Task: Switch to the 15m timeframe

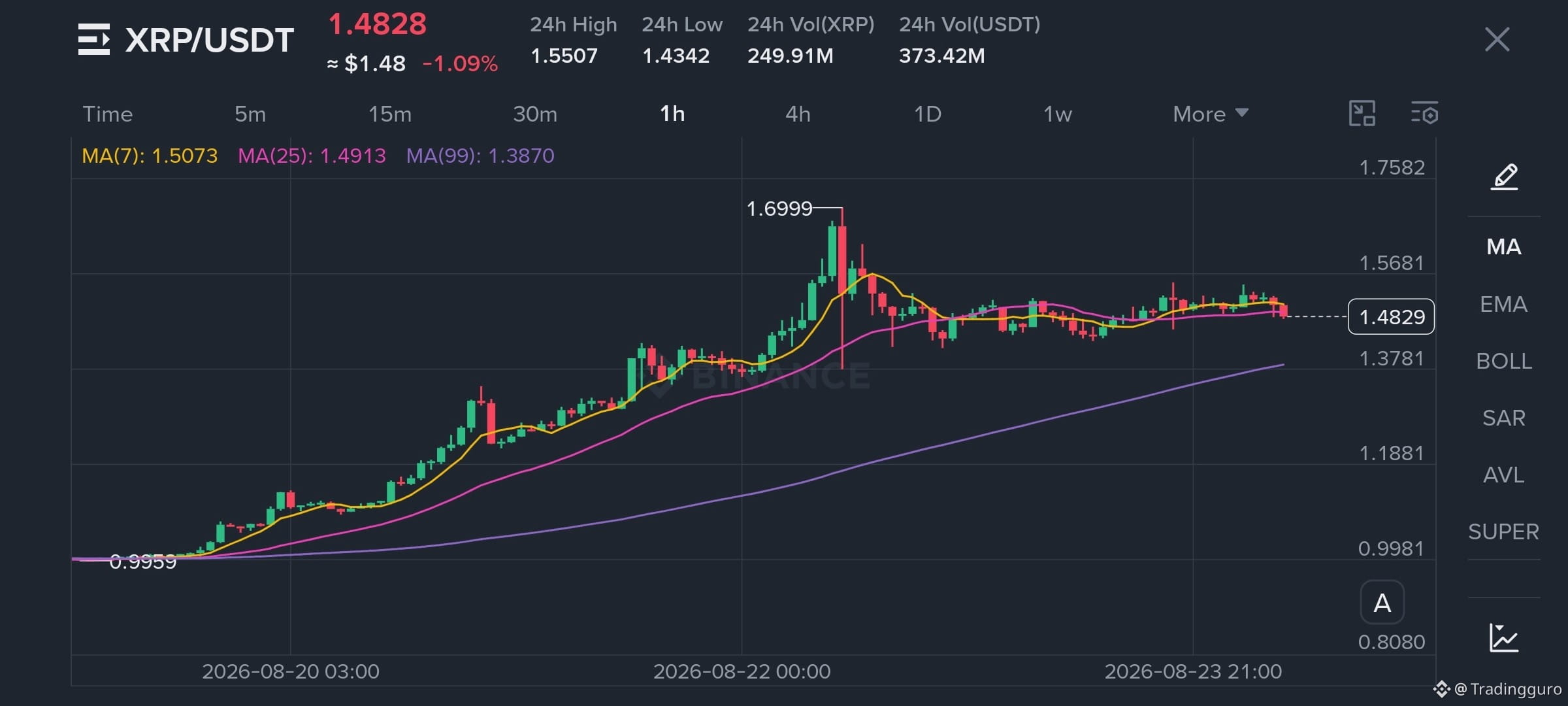Action: pos(390,114)
